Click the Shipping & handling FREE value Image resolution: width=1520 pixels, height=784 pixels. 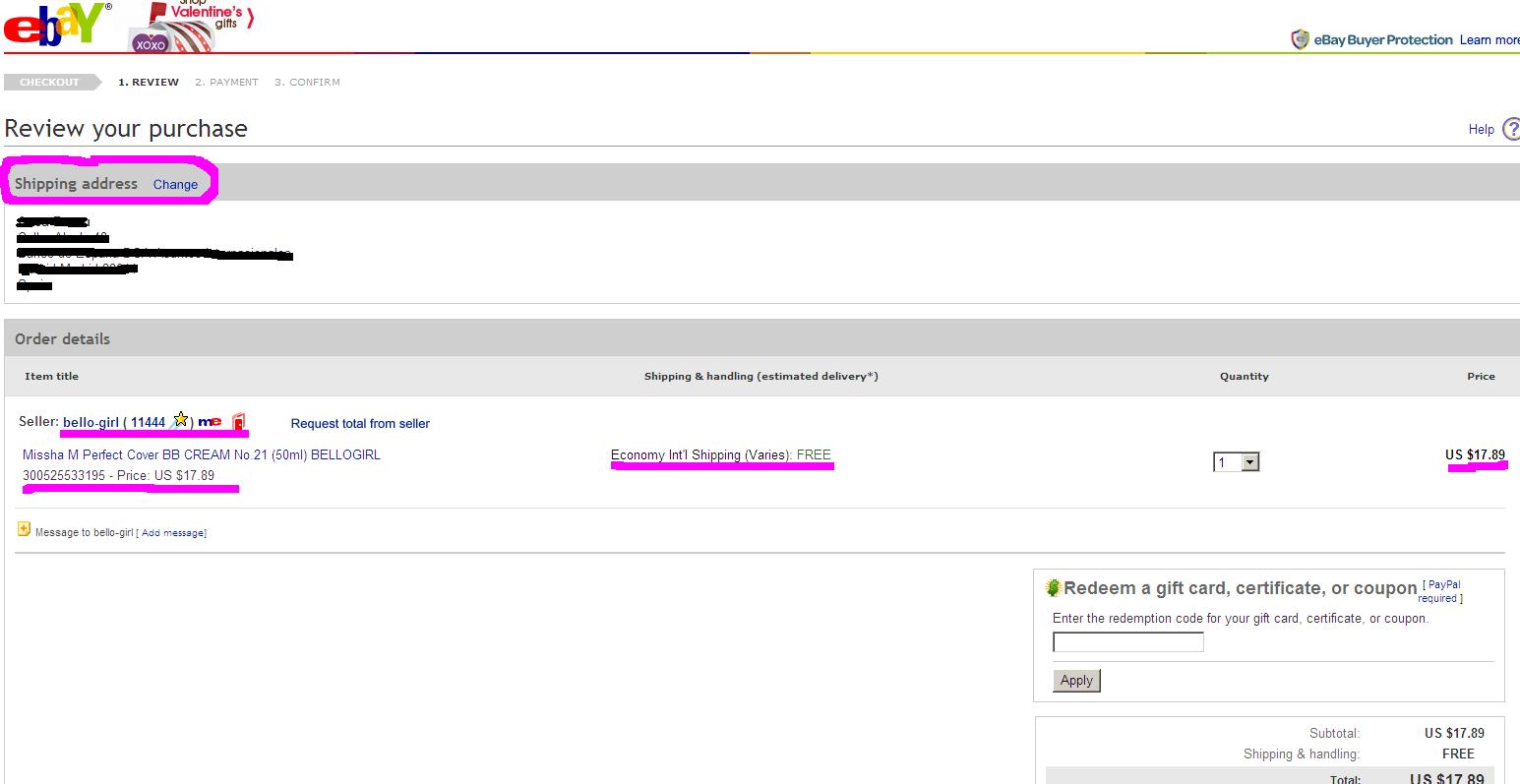[x=1458, y=754]
